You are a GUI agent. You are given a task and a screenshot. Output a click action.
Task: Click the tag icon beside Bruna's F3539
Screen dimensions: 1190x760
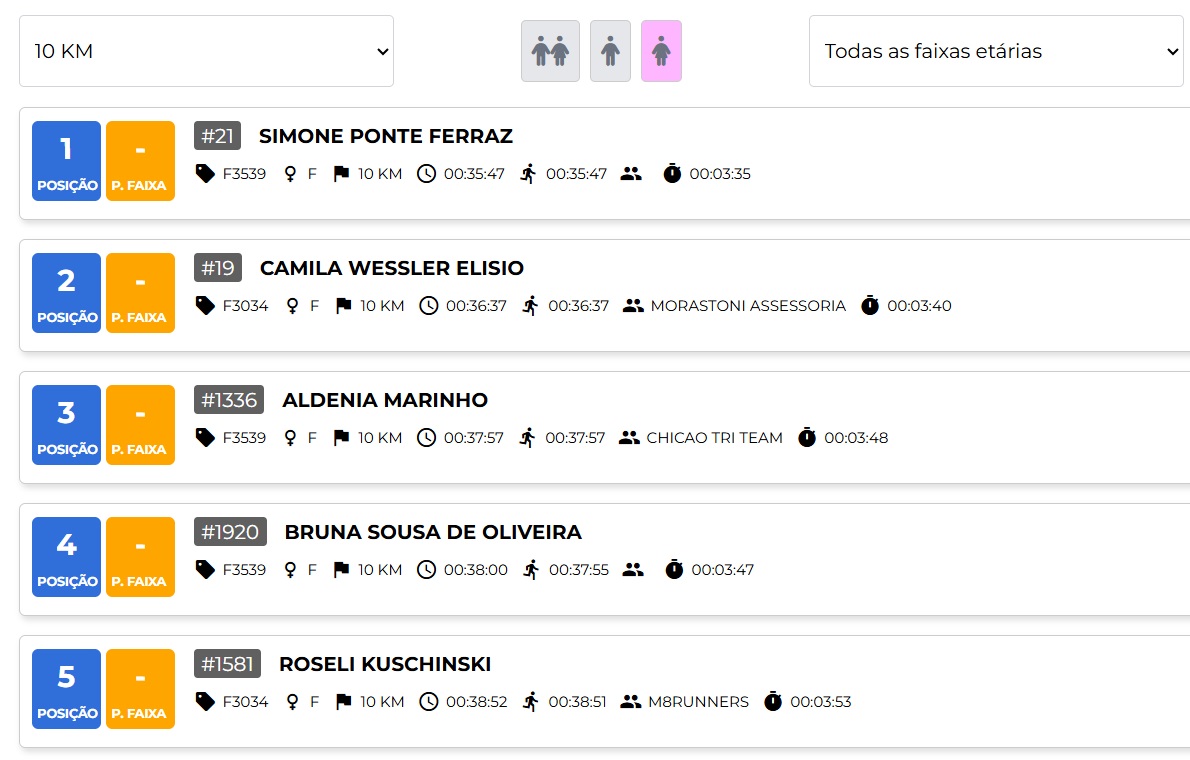pyautogui.click(x=205, y=569)
